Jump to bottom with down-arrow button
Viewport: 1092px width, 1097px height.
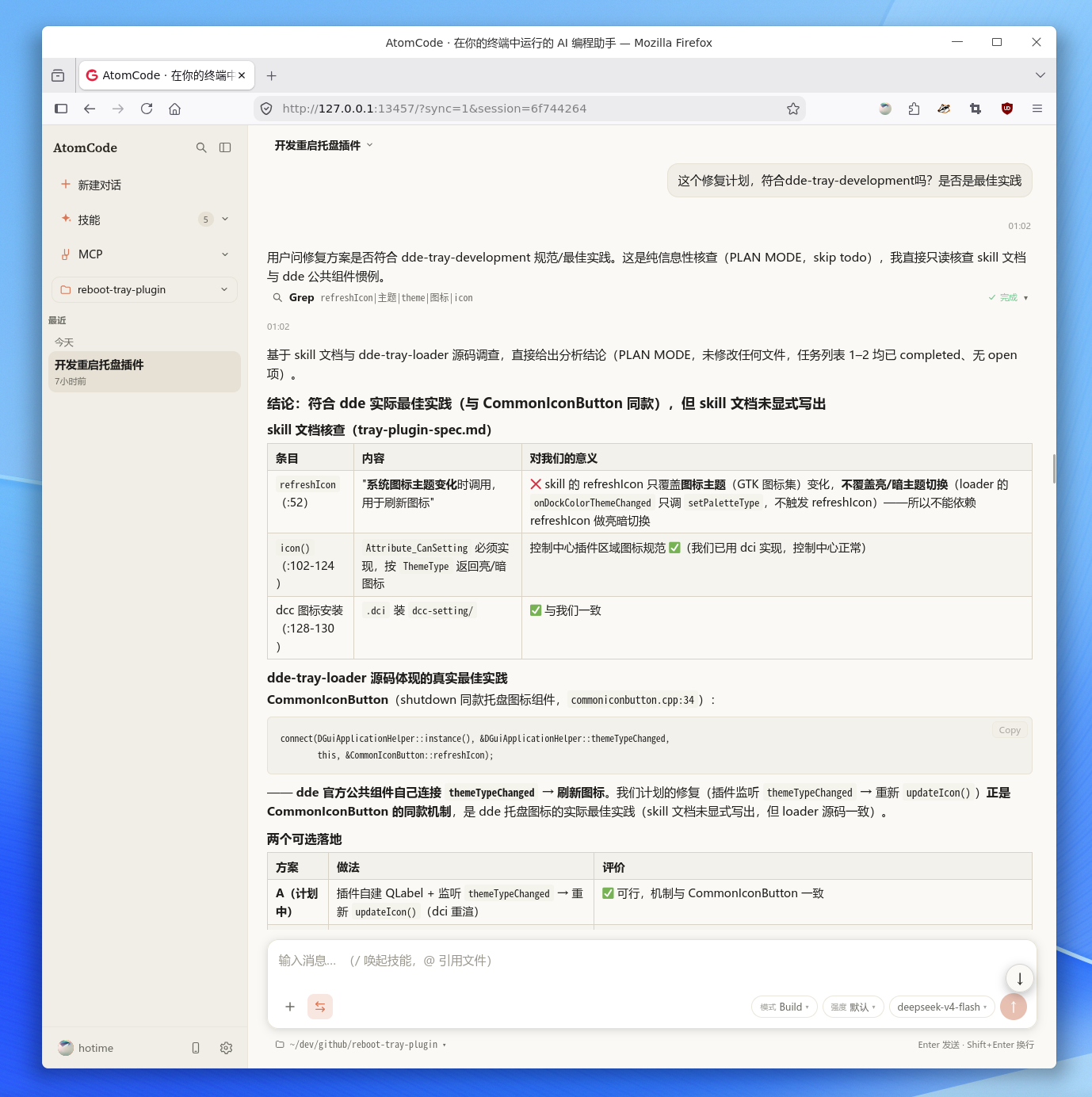[1020, 979]
